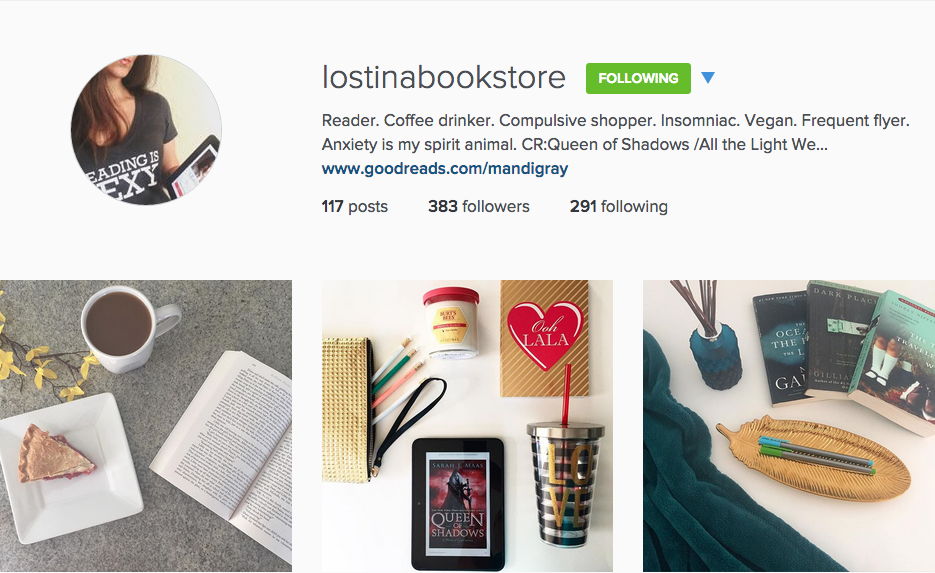View the 291 following list
Image resolution: width=935 pixels, height=573 pixels.
619,206
